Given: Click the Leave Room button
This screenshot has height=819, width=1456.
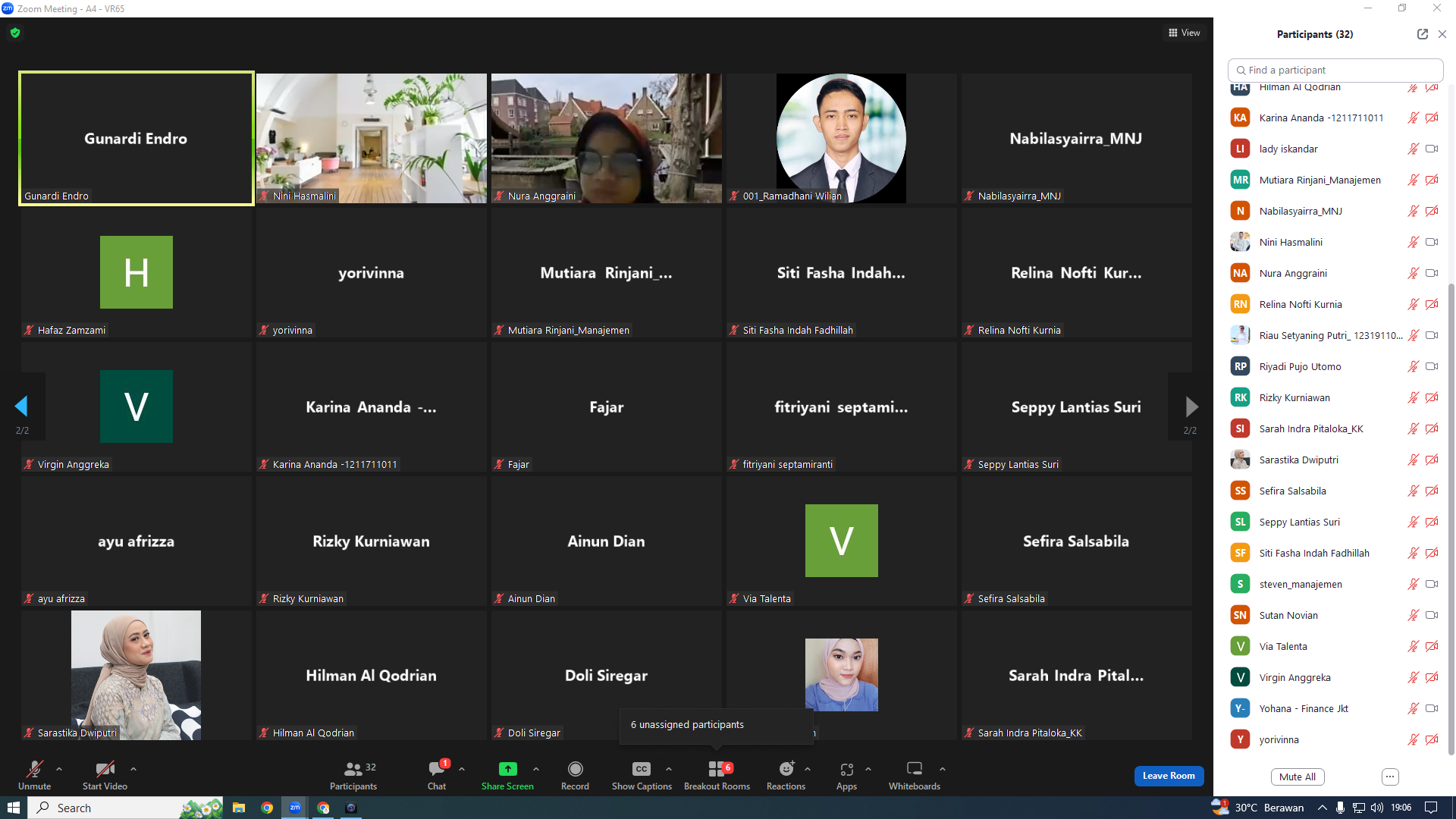Looking at the screenshot, I should pyautogui.click(x=1169, y=776).
